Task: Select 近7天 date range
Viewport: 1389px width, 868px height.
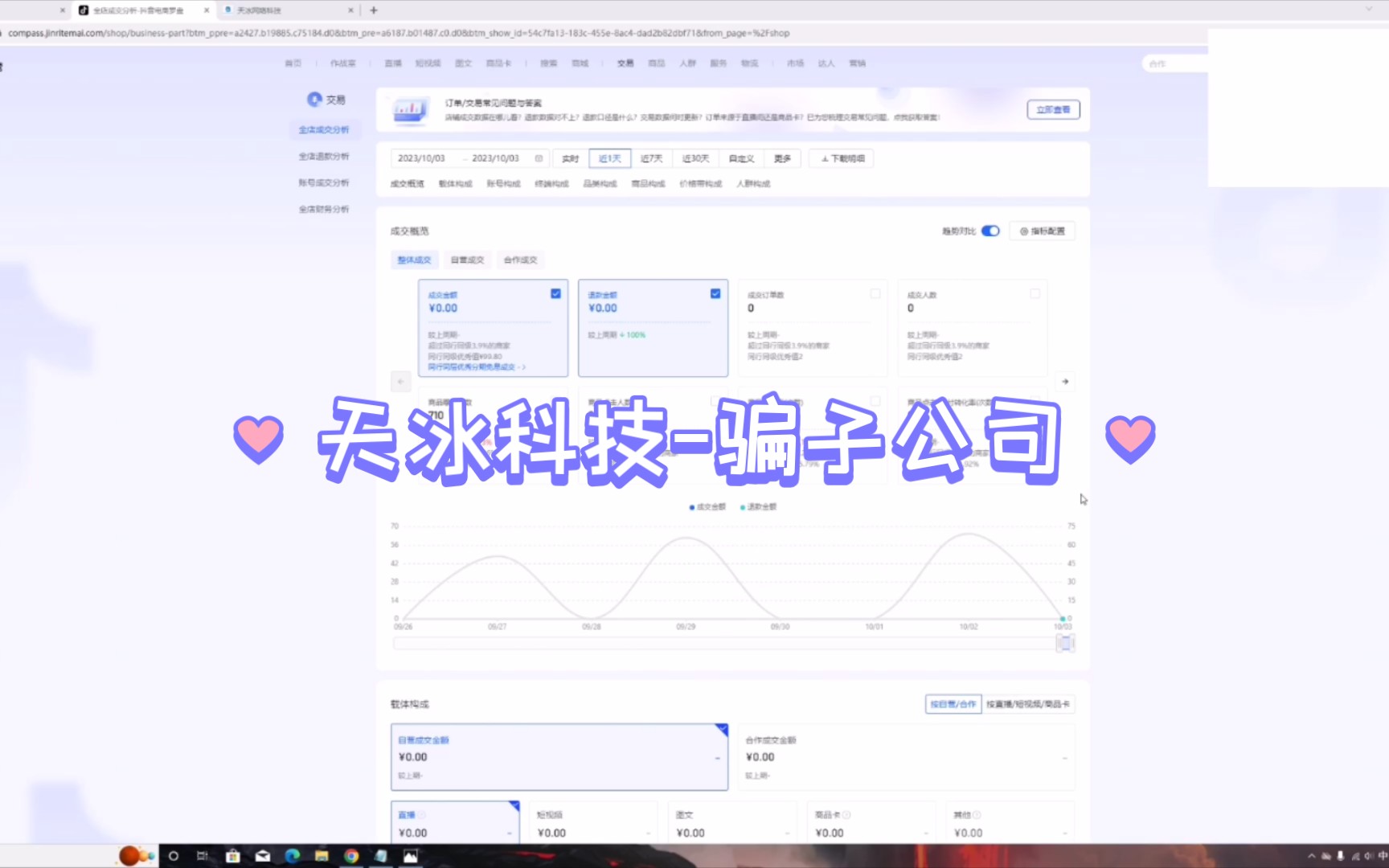Action: click(x=651, y=158)
